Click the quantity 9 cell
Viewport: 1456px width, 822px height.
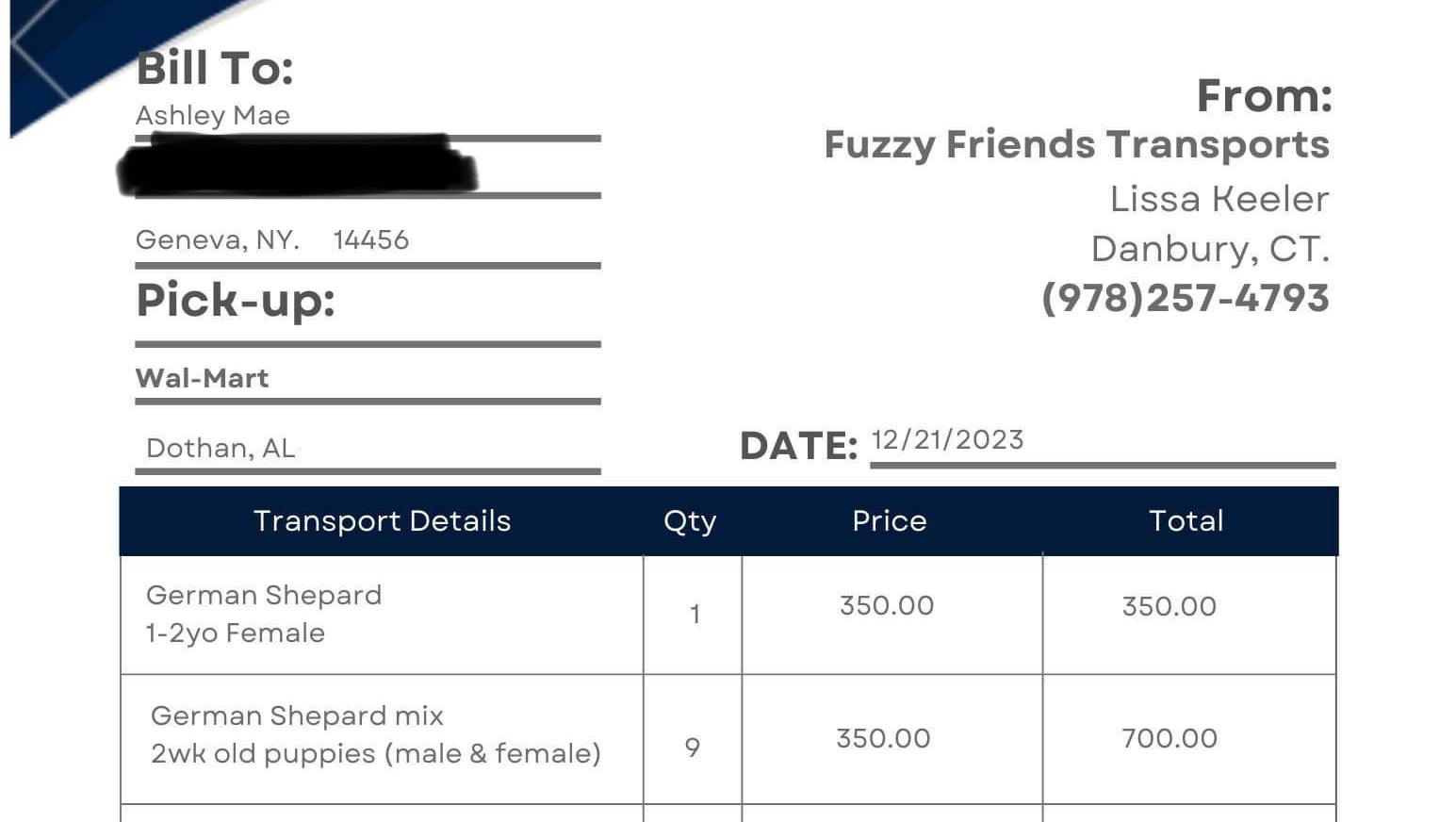pyautogui.click(x=693, y=739)
